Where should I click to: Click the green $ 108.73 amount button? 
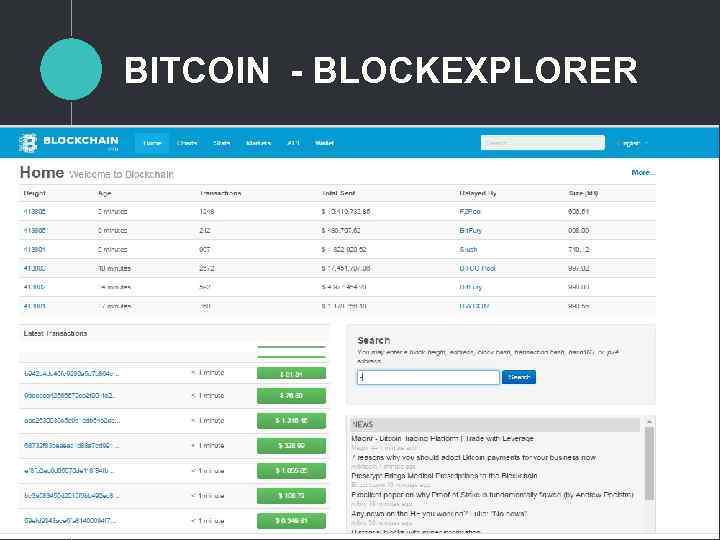(x=292, y=495)
